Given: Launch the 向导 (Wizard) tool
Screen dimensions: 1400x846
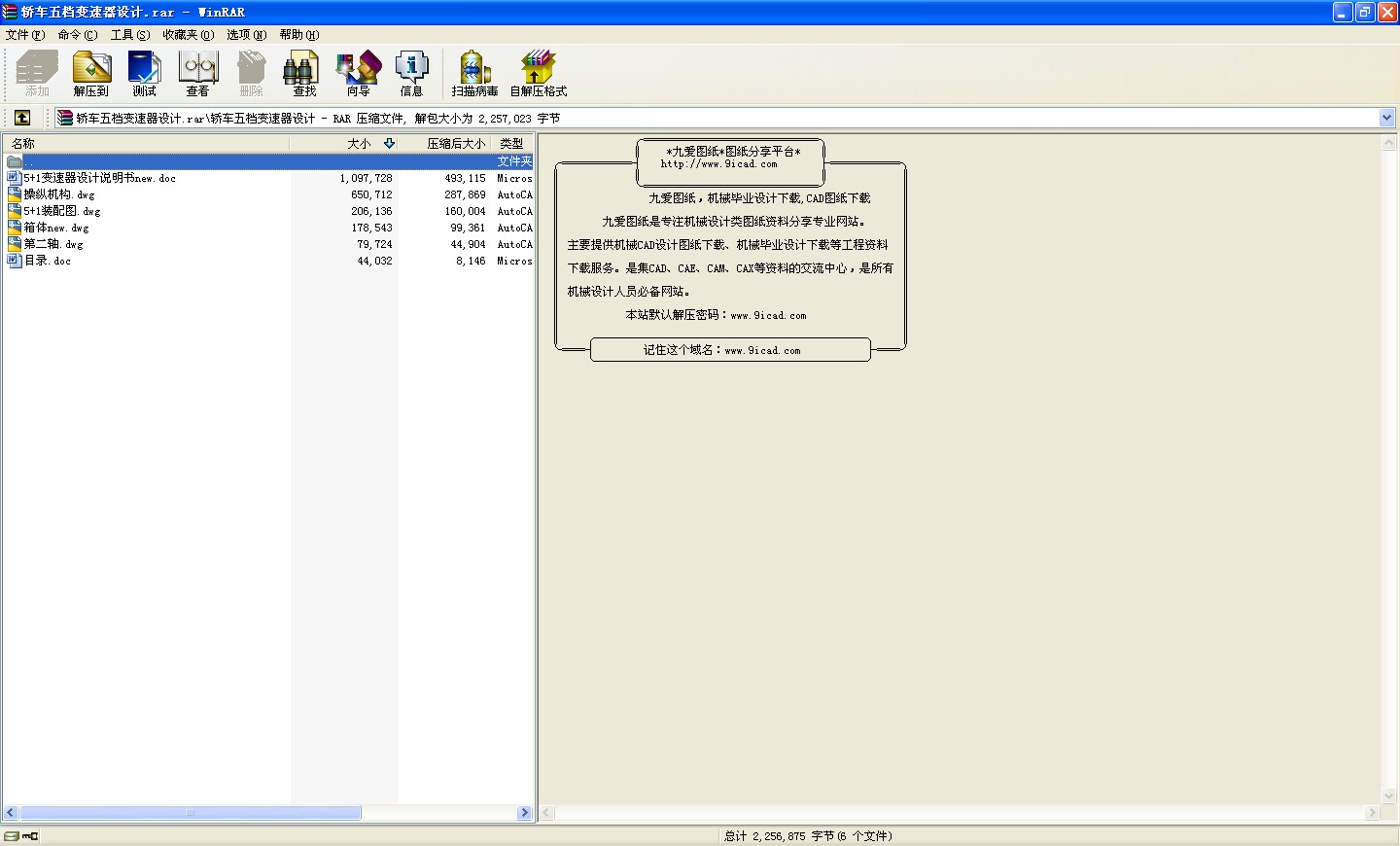Looking at the screenshot, I should pyautogui.click(x=358, y=73).
